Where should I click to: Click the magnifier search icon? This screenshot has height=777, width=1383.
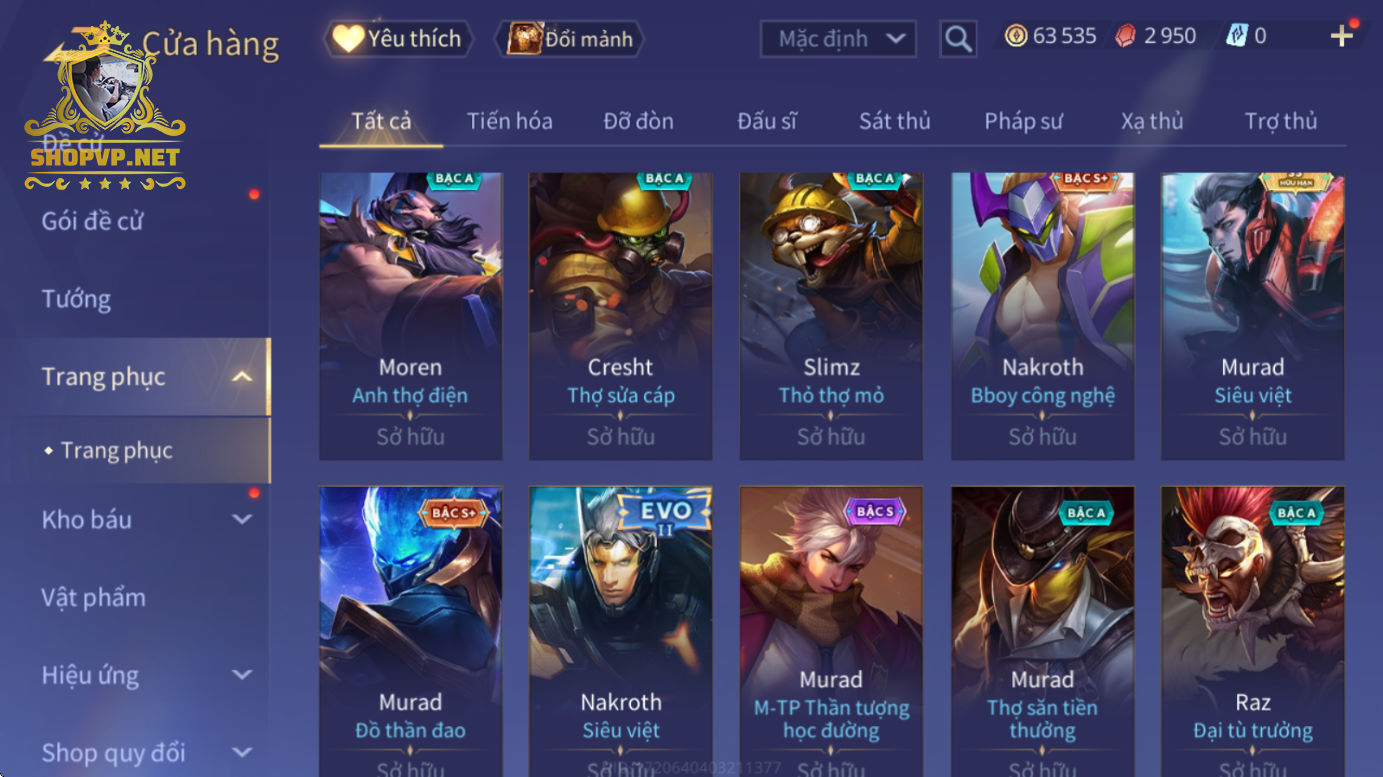pyautogui.click(x=958, y=39)
